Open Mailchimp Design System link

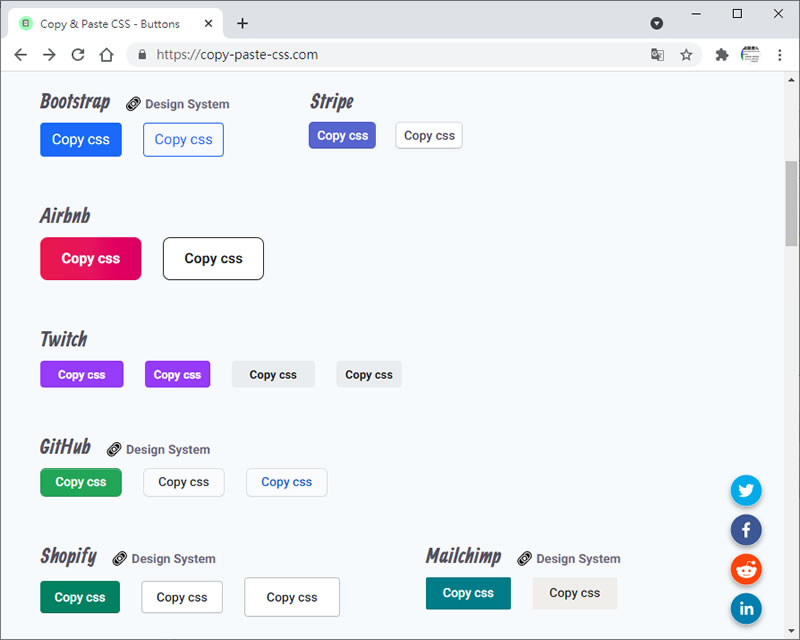tap(578, 559)
